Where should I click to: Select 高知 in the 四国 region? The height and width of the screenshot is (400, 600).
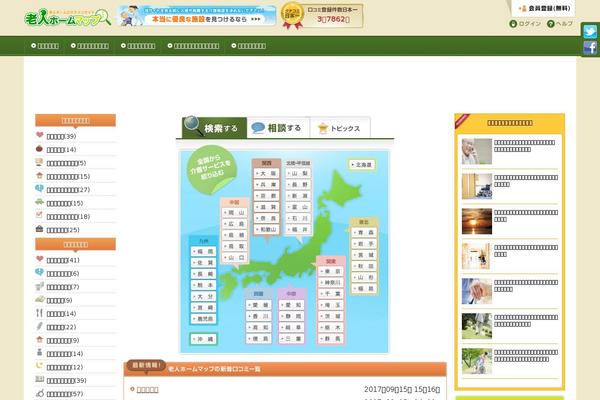click(x=259, y=327)
